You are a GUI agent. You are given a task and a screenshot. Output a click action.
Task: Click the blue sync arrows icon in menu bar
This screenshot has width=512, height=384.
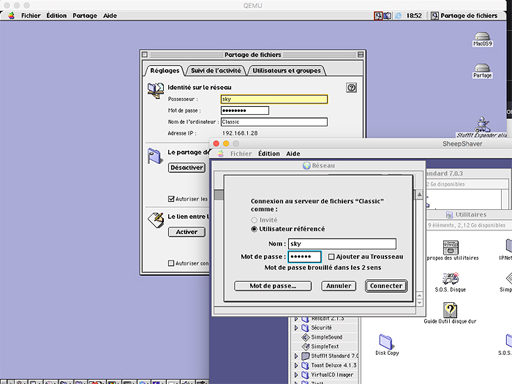click(x=398, y=16)
